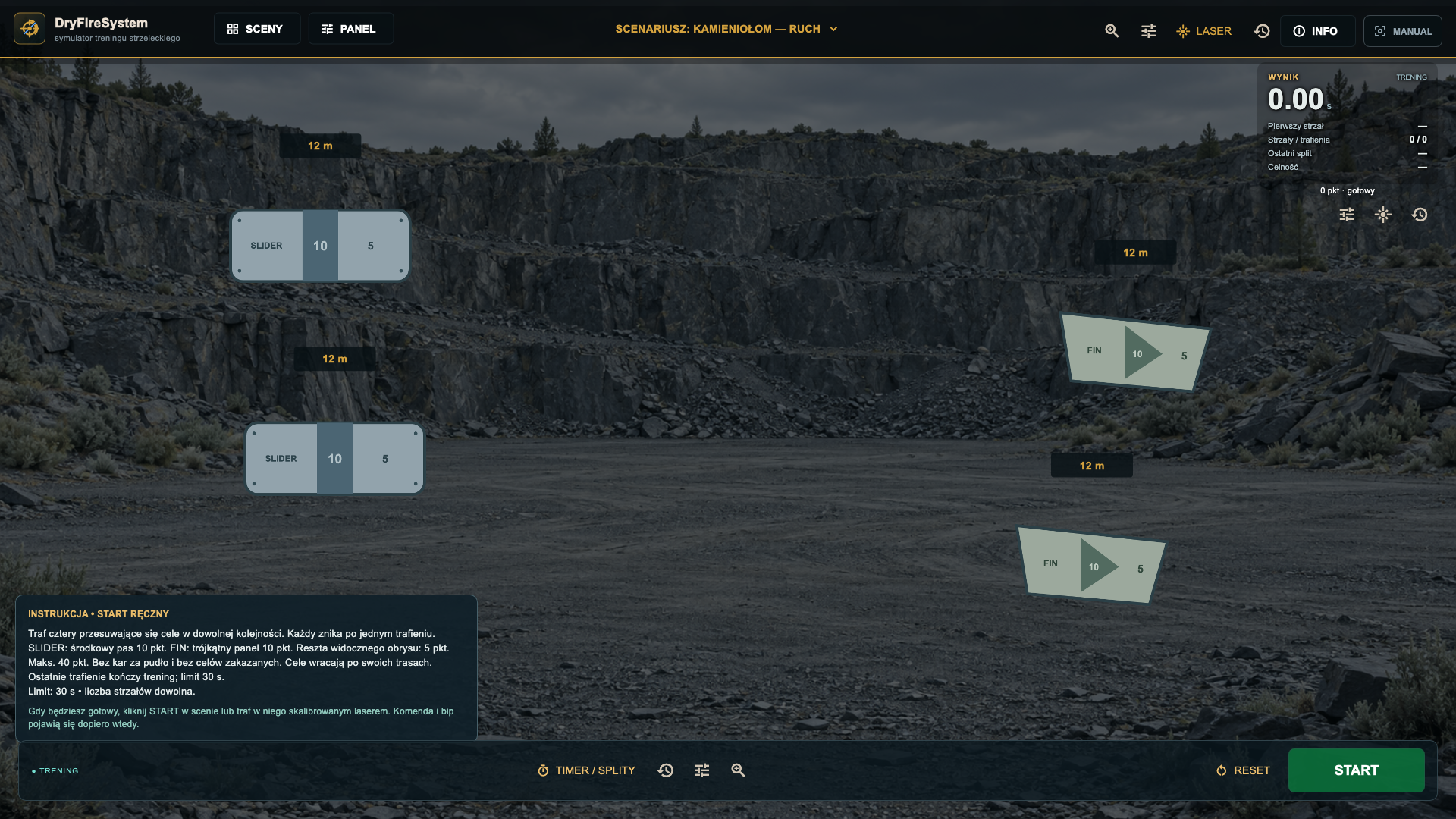Switch to MANUAL mode

pyautogui.click(x=1403, y=31)
